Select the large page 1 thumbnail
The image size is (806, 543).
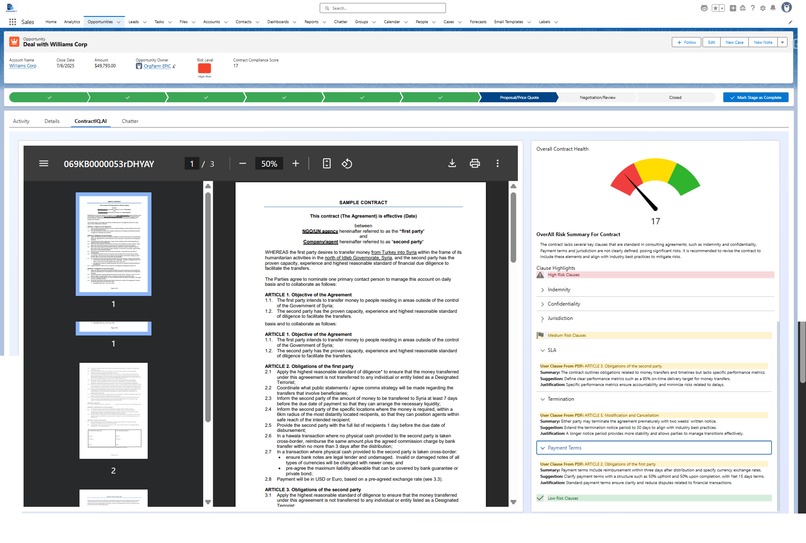(114, 244)
